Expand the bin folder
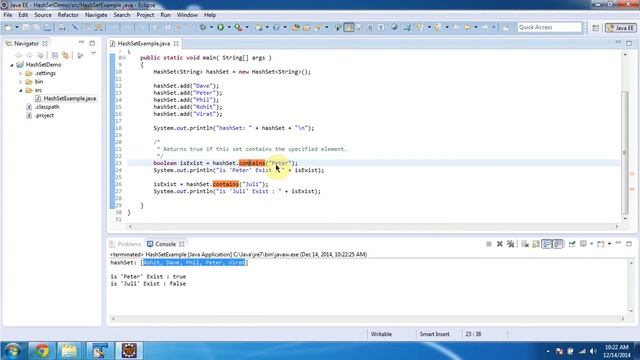 (x=20, y=82)
